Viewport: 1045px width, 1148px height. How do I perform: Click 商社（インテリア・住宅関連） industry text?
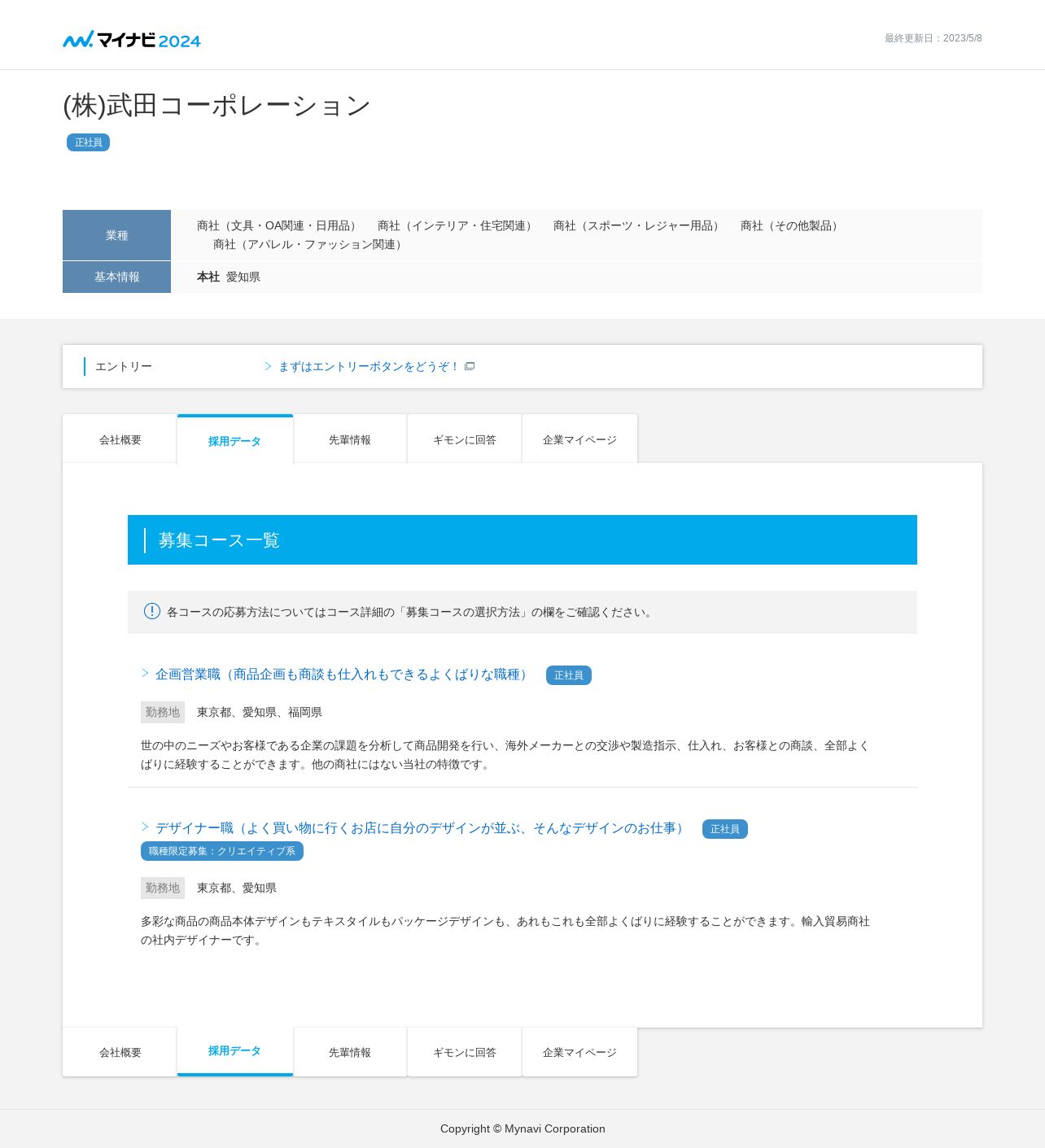pyautogui.click(x=457, y=225)
